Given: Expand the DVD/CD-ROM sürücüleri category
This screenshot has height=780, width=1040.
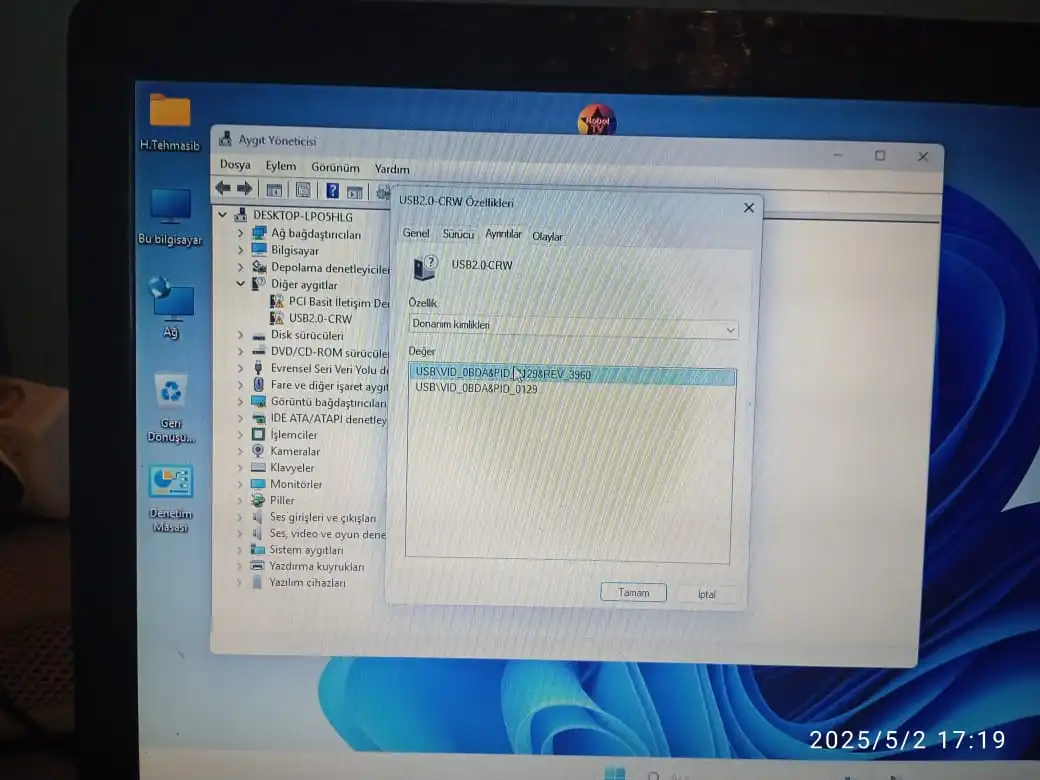Looking at the screenshot, I should point(241,352).
